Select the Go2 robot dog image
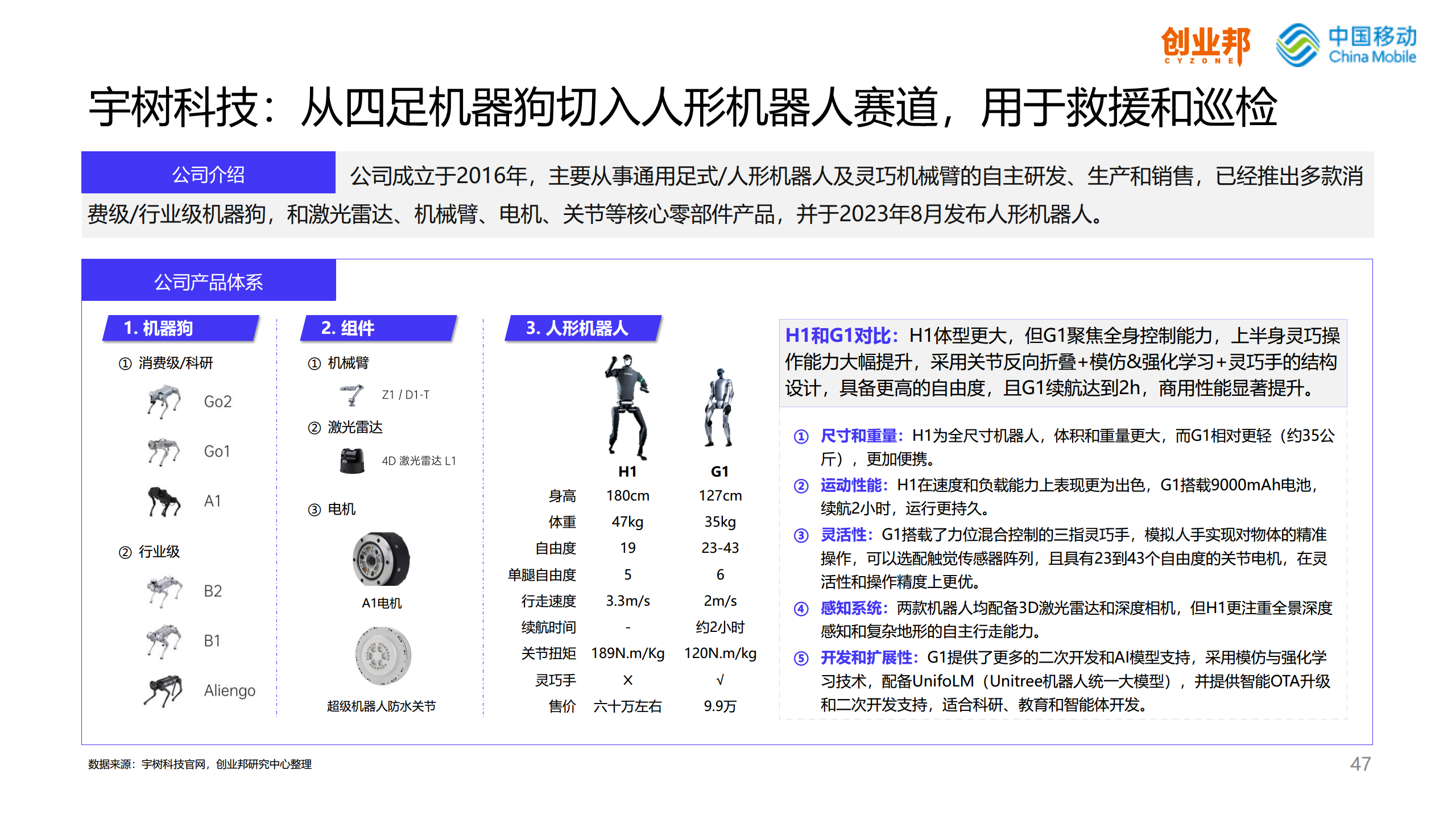1456x819 pixels. pos(164,401)
